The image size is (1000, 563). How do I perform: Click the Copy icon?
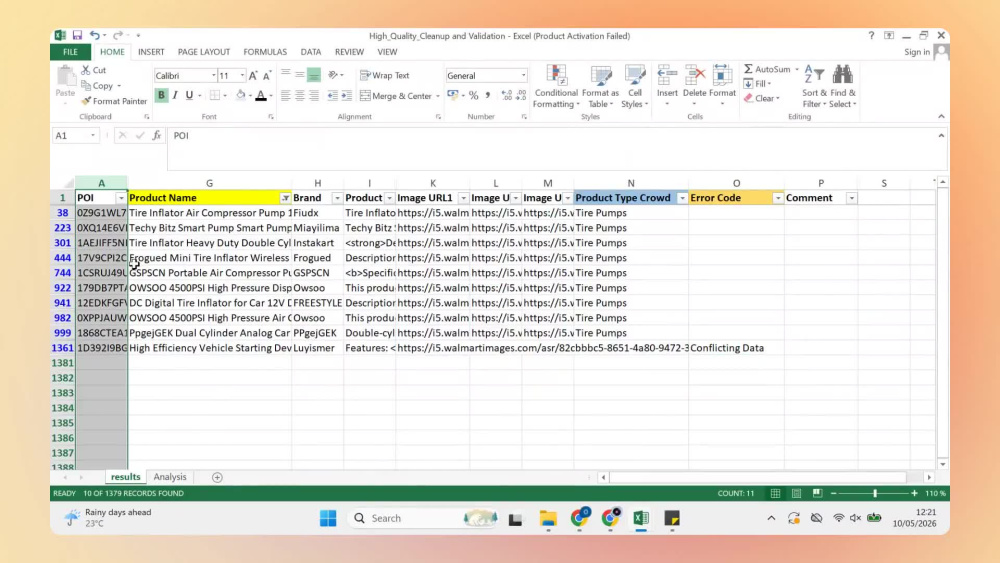86,85
